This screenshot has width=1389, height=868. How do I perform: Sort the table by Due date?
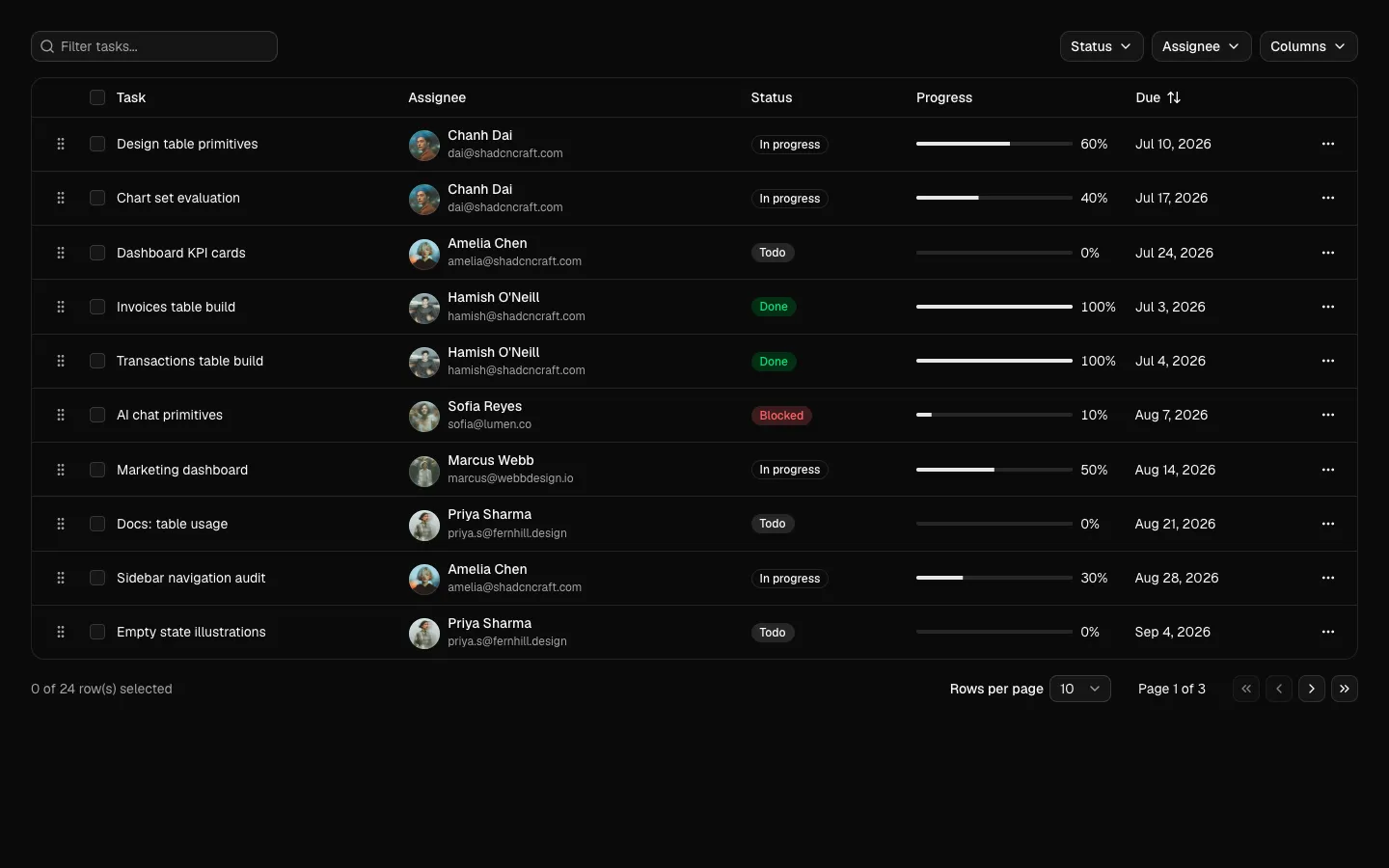click(1158, 97)
